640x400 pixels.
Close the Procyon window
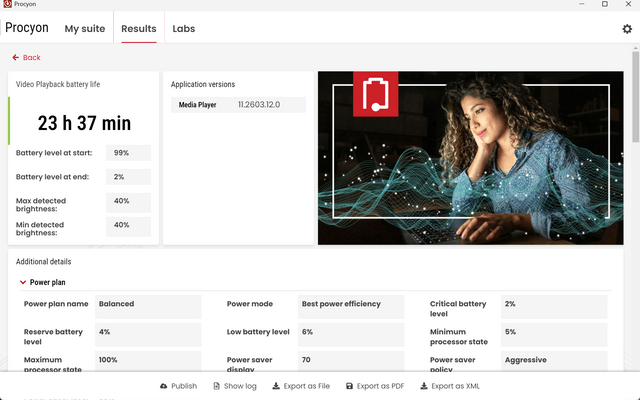(x=628, y=4)
